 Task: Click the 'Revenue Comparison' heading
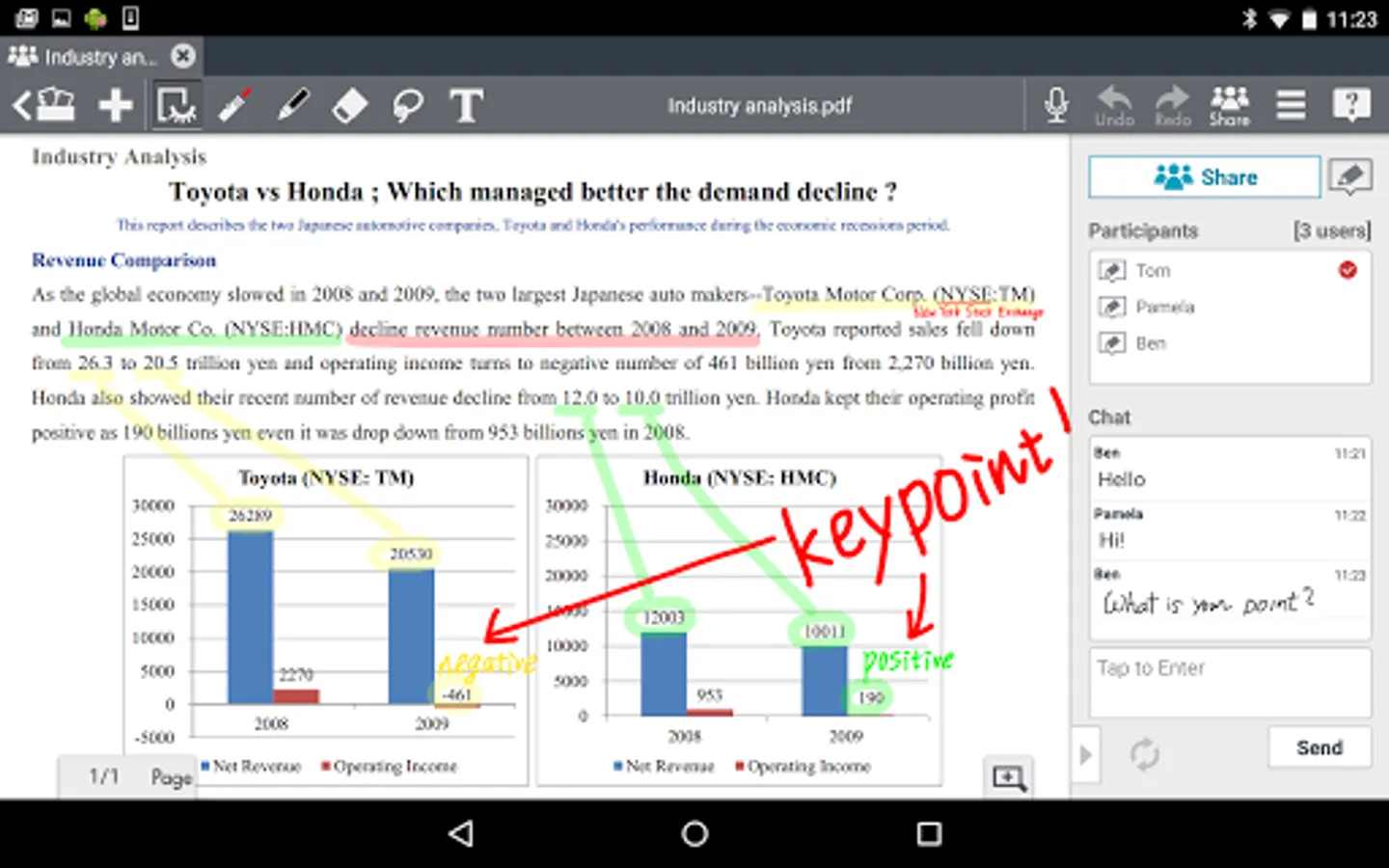click(123, 260)
